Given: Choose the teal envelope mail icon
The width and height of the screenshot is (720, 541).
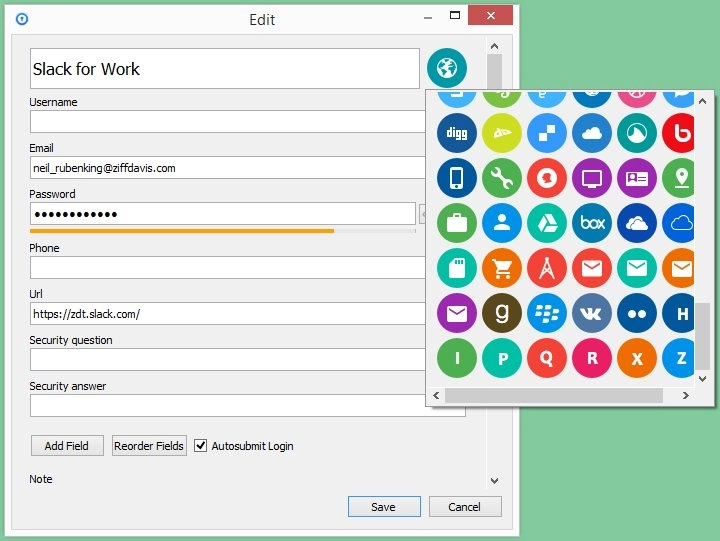Looking at the screenshot, I should (637, 268).
